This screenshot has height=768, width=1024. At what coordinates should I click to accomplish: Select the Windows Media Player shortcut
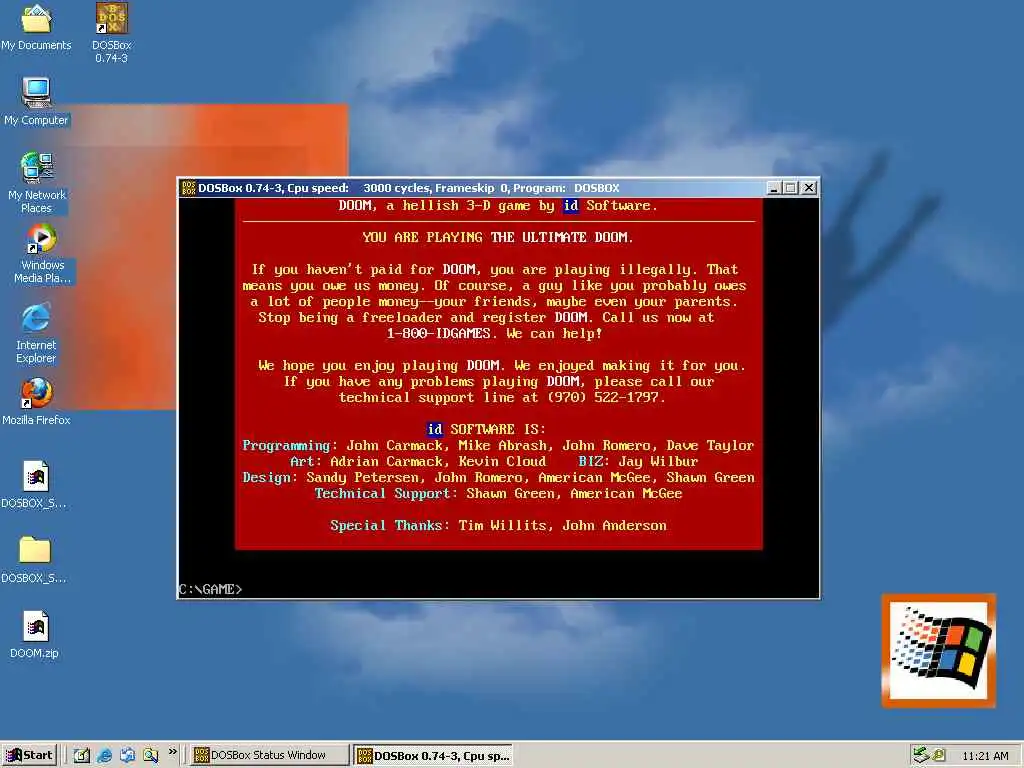42,254
